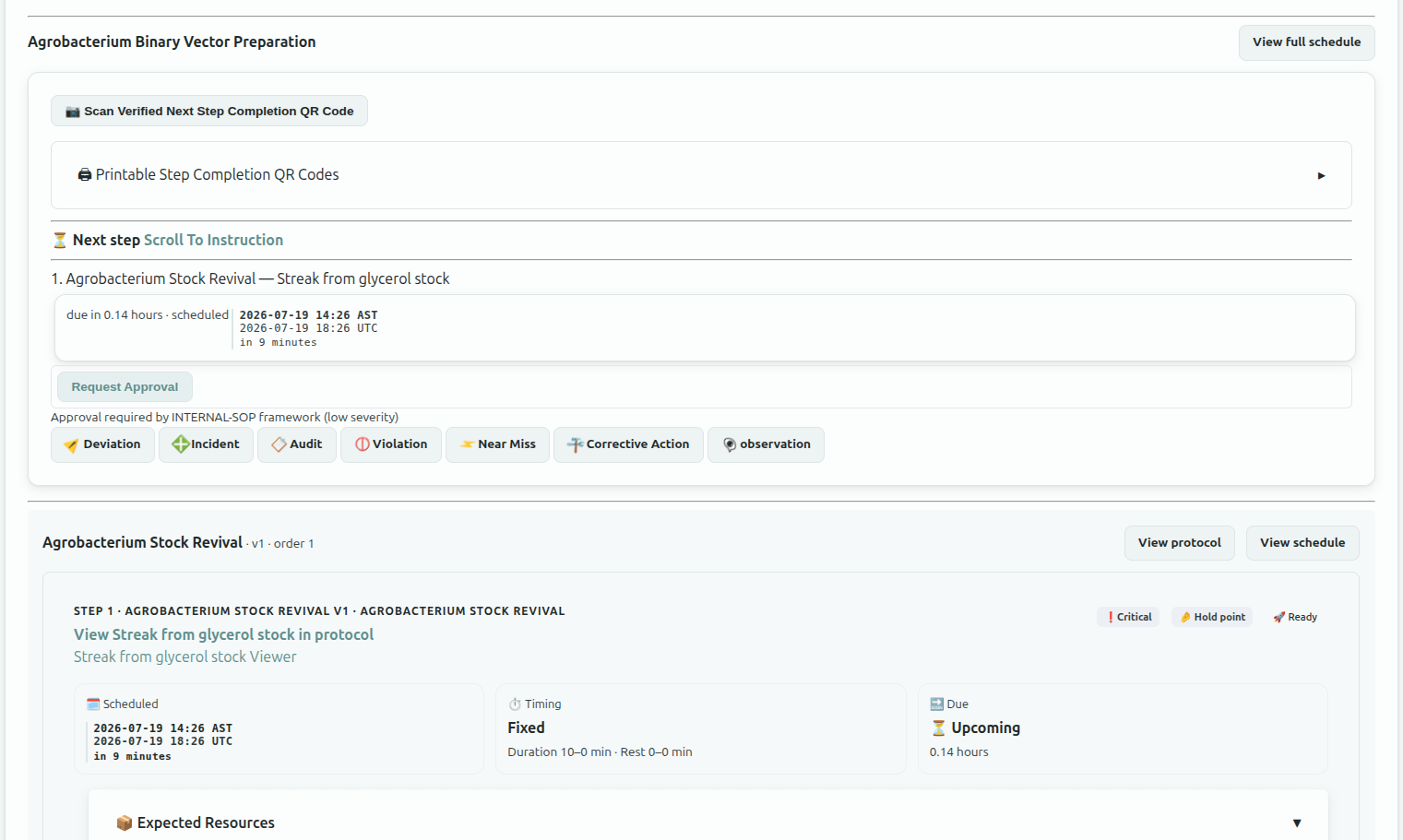Click the Near Miss icon
Screen dimensions: 1403x840
468,444
